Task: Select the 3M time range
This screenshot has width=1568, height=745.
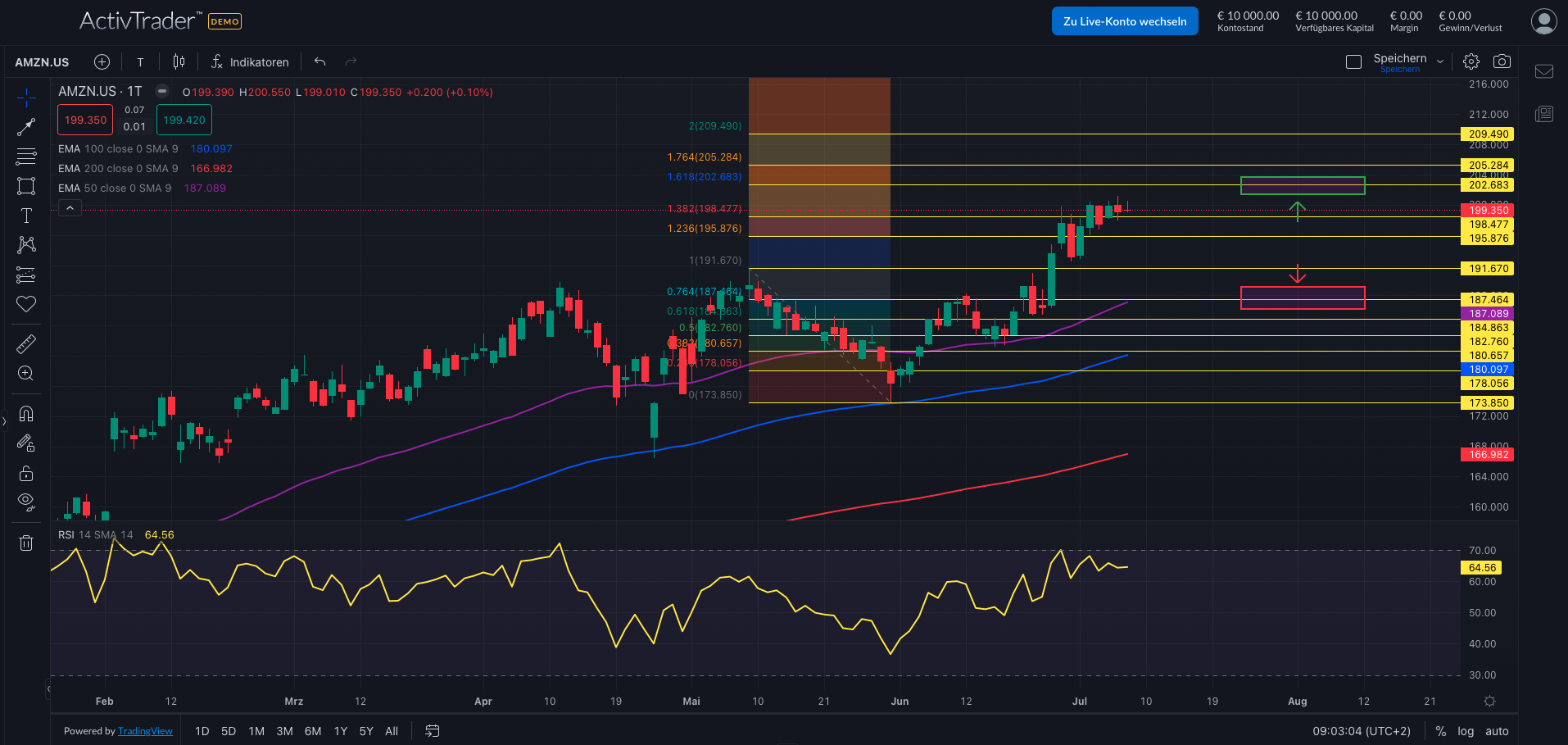Action: click(x=284, y=731)
